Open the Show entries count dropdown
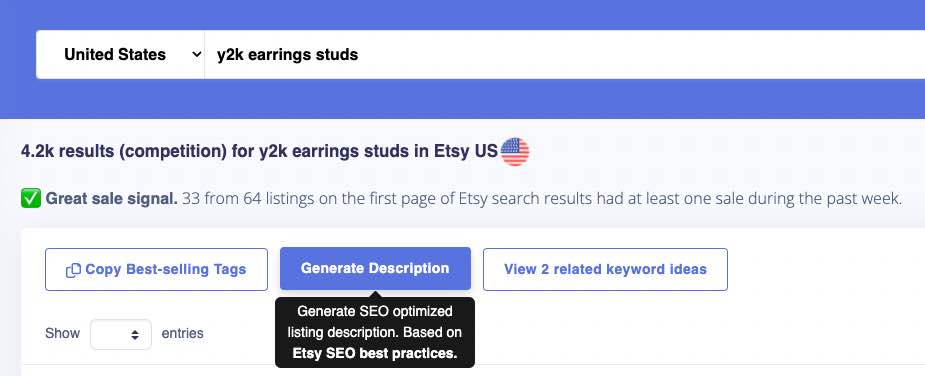Screen dimensions: 925x376 point(120,334)
